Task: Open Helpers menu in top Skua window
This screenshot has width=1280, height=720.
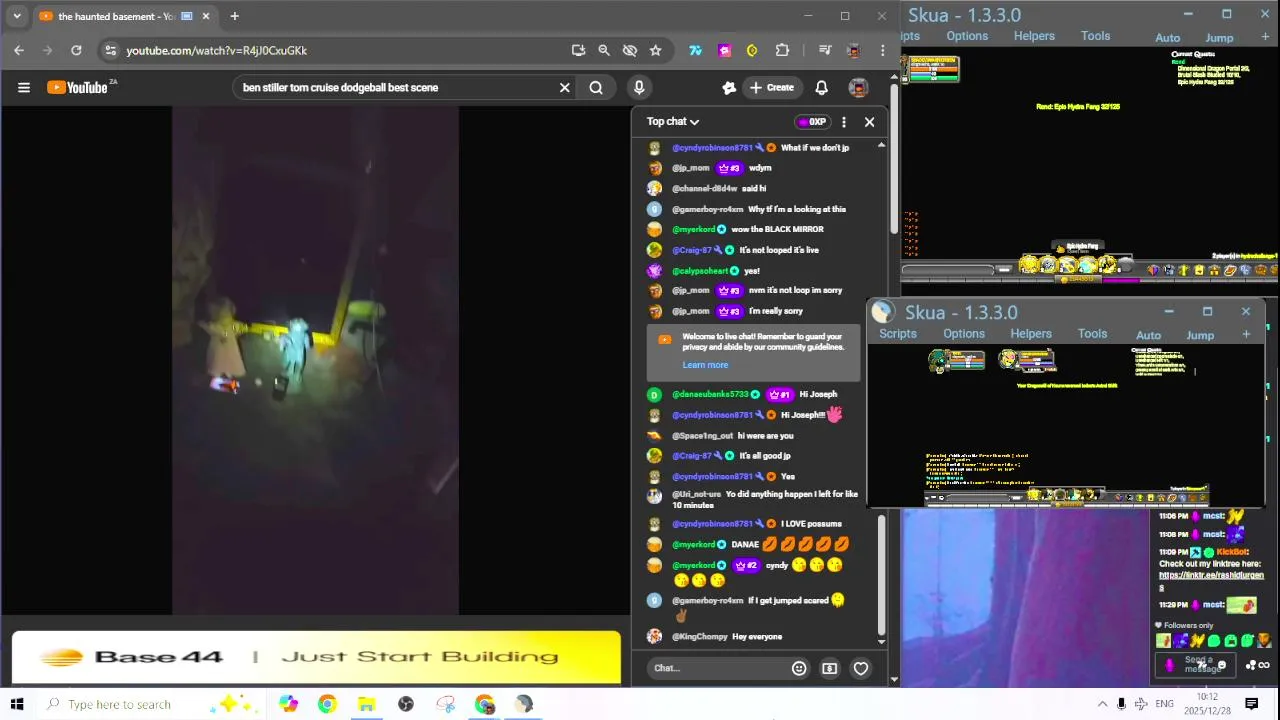Action: [x=1034, y=36]
